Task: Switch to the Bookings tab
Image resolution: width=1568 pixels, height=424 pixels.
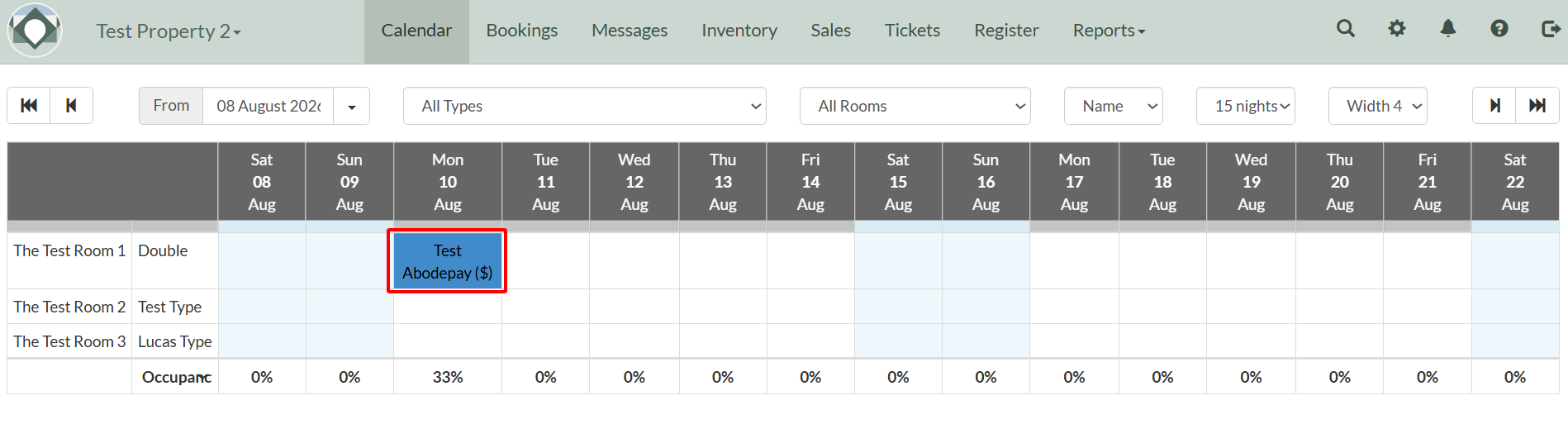Action: coord(522,31)
